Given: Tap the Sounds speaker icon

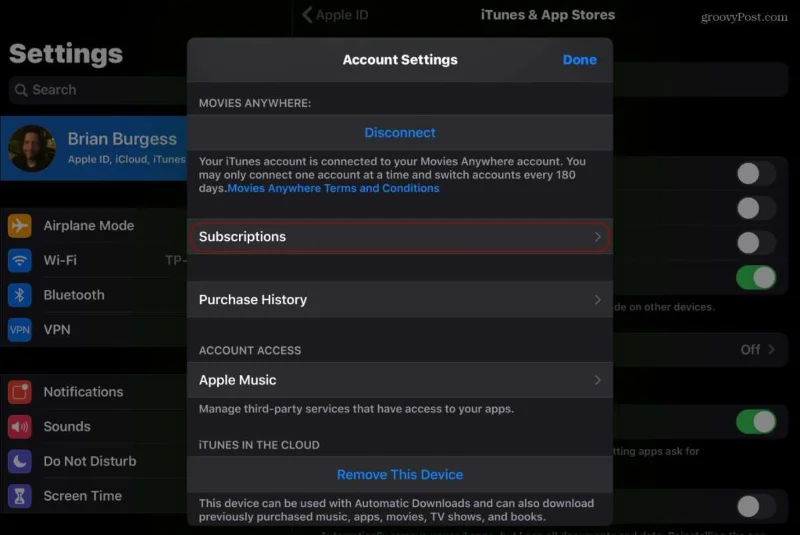Looking at the screenshot, I should pos(19,426).
